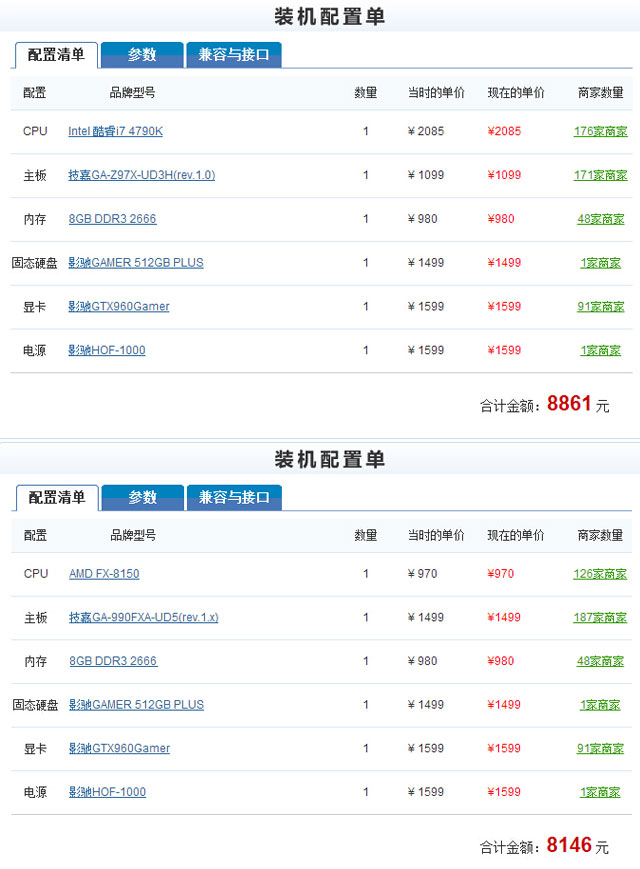View 1家商家 link for SSD in AMD build
Screen dimensions: 640x869
click(x=600, y=704)
